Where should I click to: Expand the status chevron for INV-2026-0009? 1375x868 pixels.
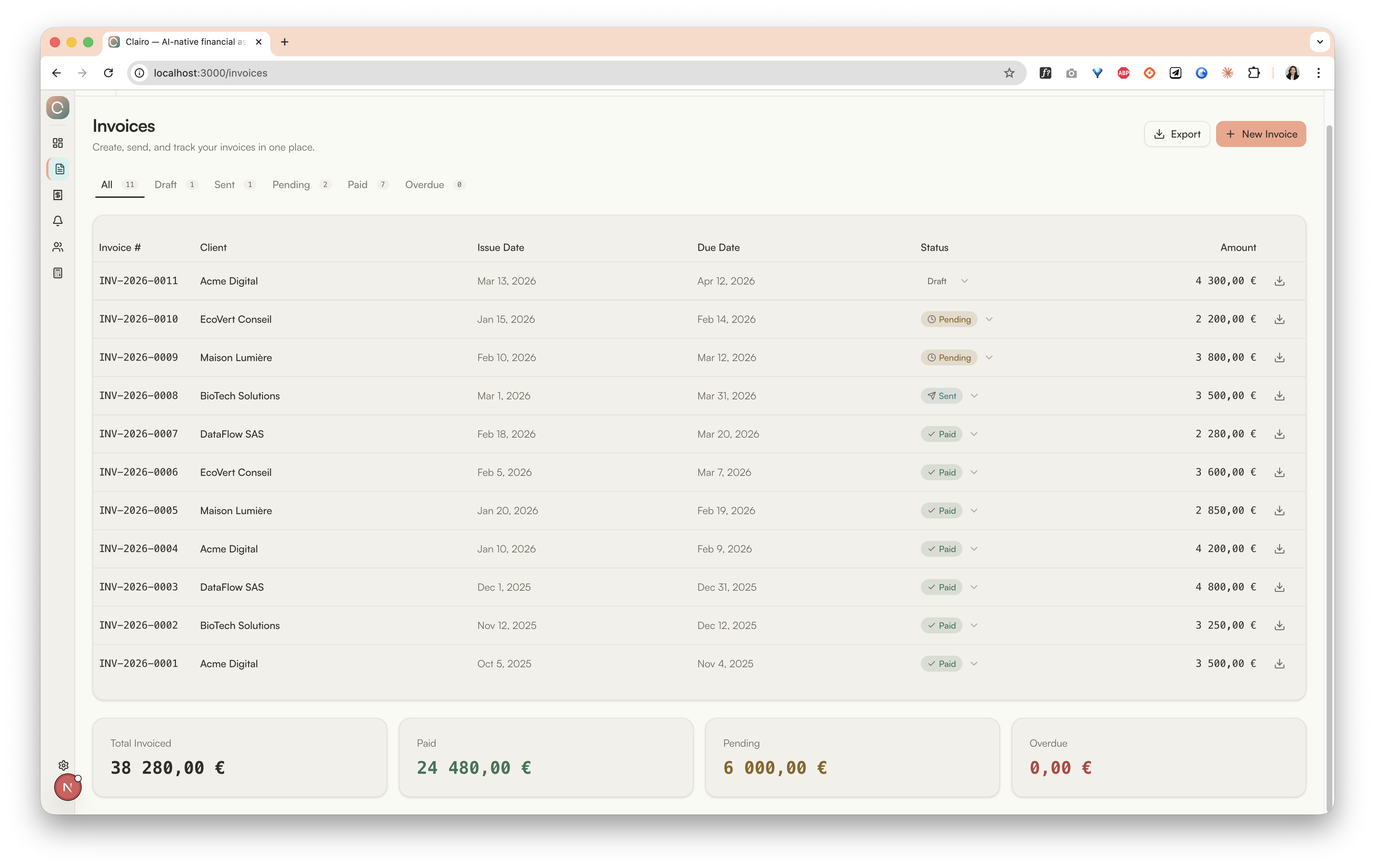[x=990, y=357]
